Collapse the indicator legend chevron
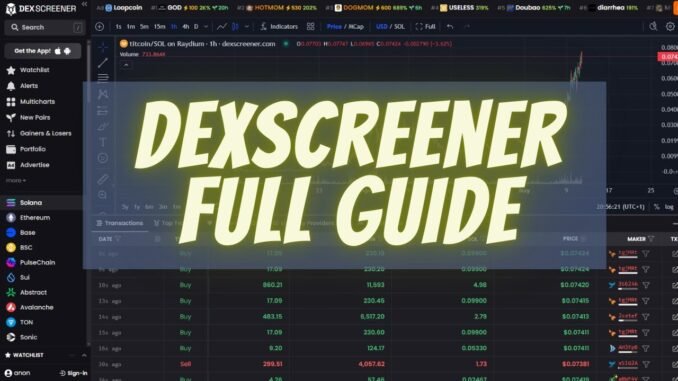Viewport: 678px width, 381px height. (x=126, y=65)
